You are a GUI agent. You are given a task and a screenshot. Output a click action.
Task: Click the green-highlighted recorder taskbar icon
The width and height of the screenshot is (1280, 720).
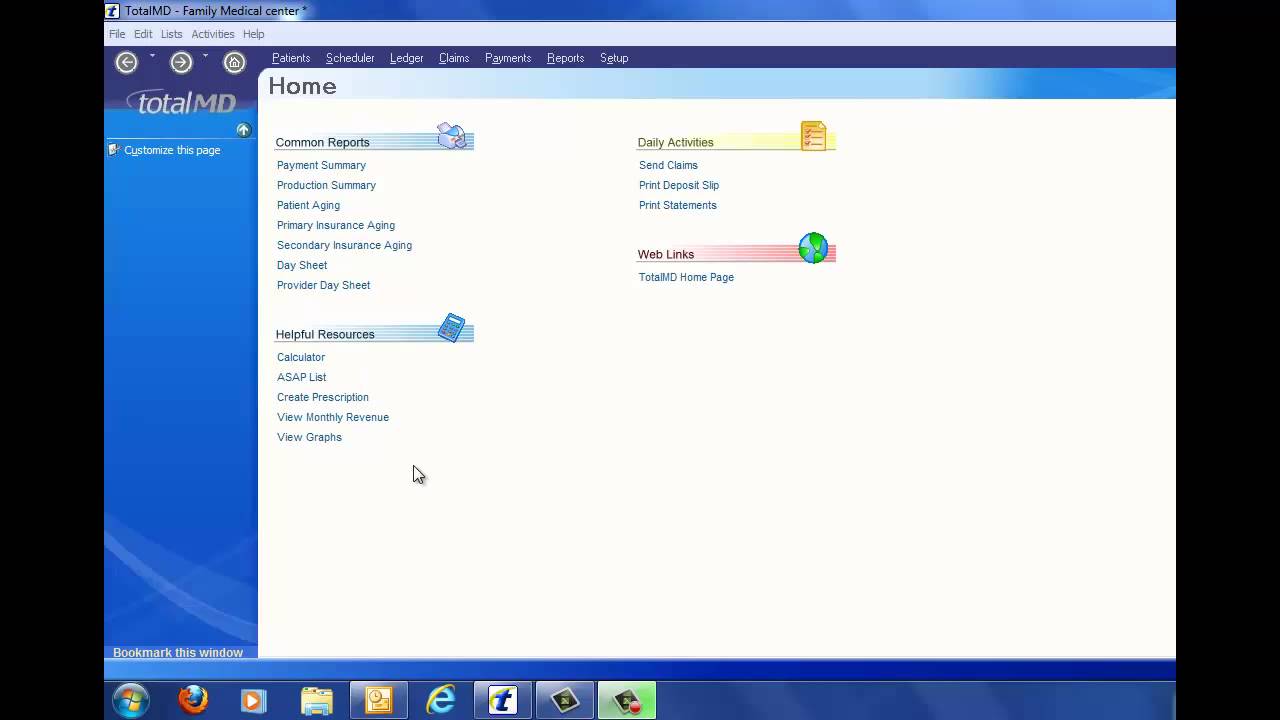coord(627,700)
